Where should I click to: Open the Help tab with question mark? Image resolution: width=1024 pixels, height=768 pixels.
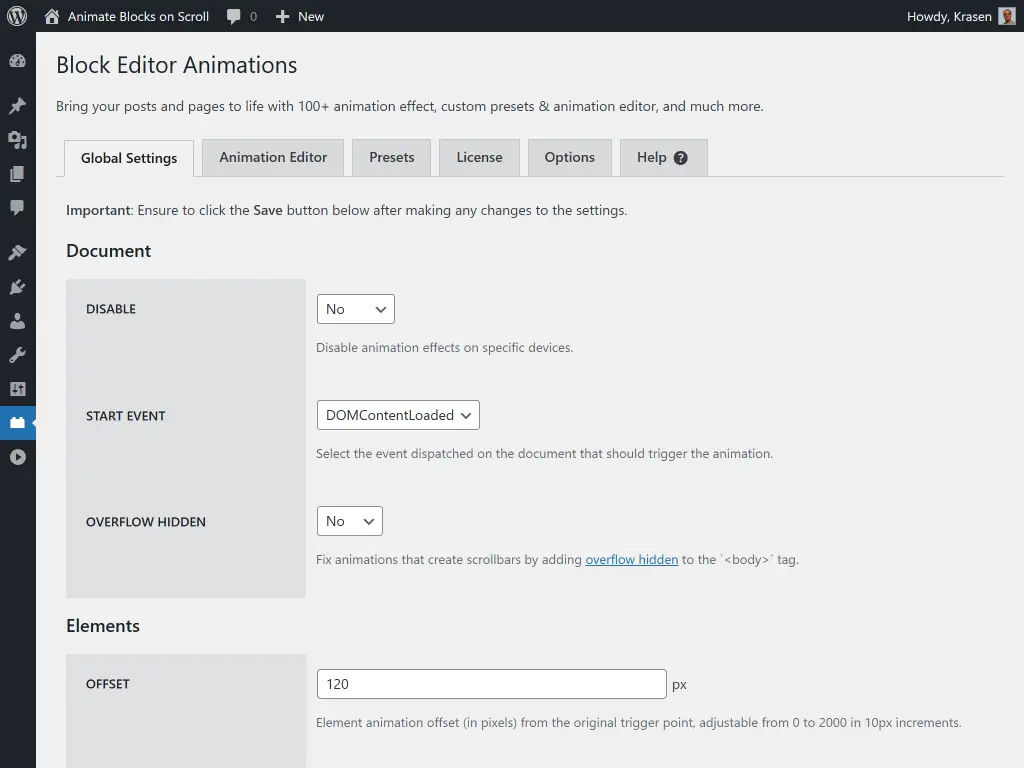click(x=663, y=157)
